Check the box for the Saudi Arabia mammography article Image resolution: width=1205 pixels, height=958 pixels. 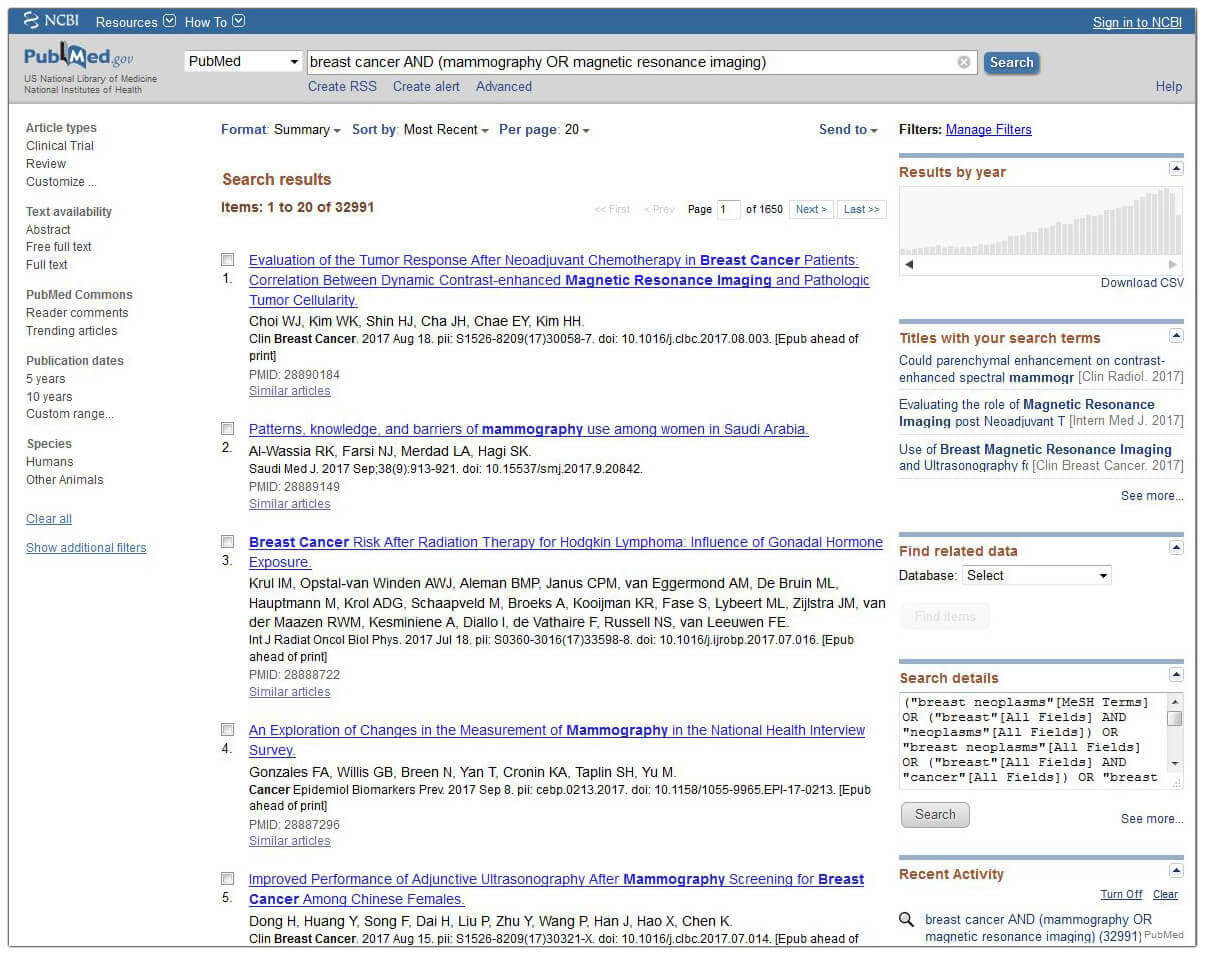pyautogui.click(x=228, y=429)
